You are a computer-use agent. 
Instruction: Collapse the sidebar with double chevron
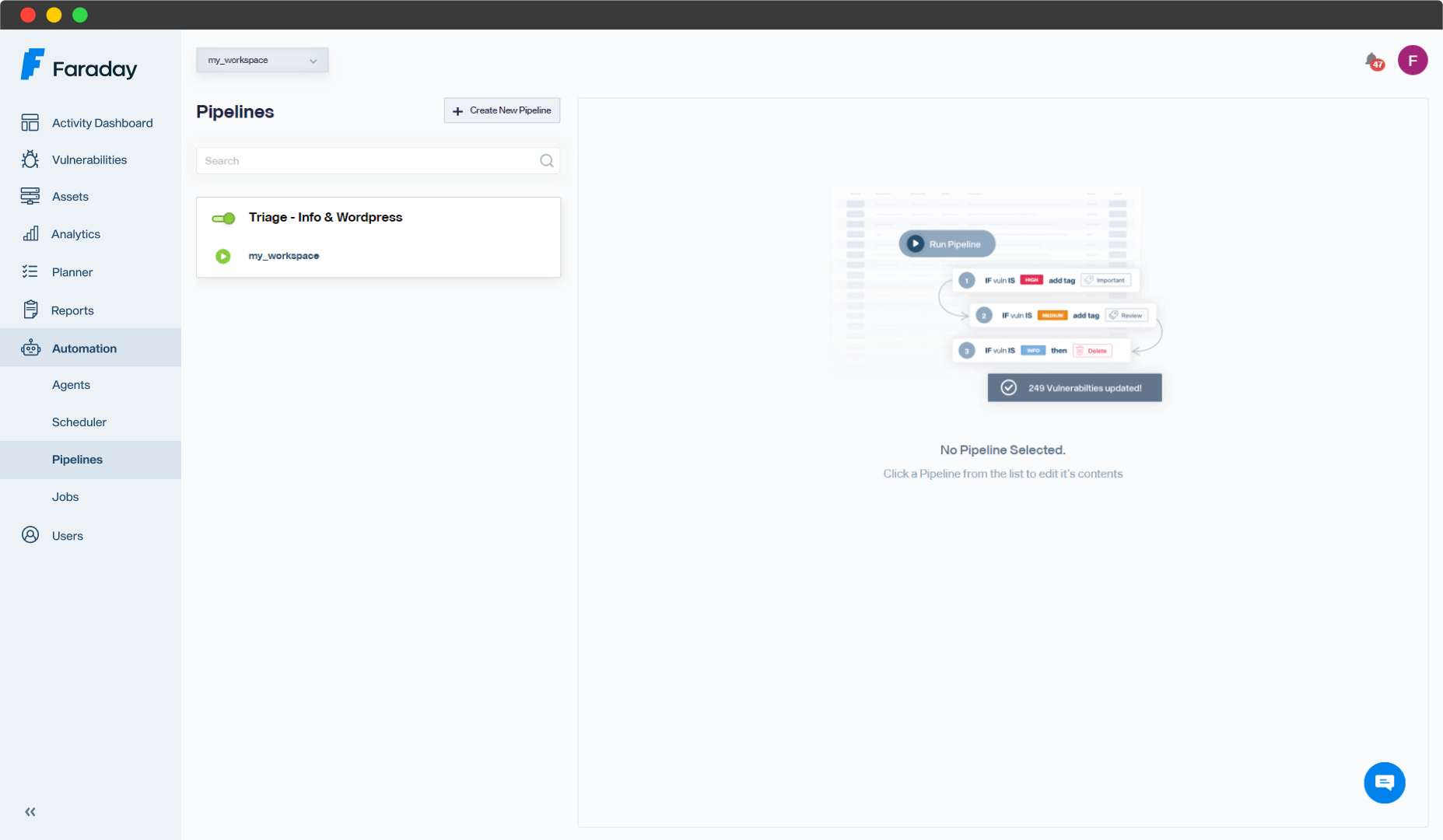point(30,812)
